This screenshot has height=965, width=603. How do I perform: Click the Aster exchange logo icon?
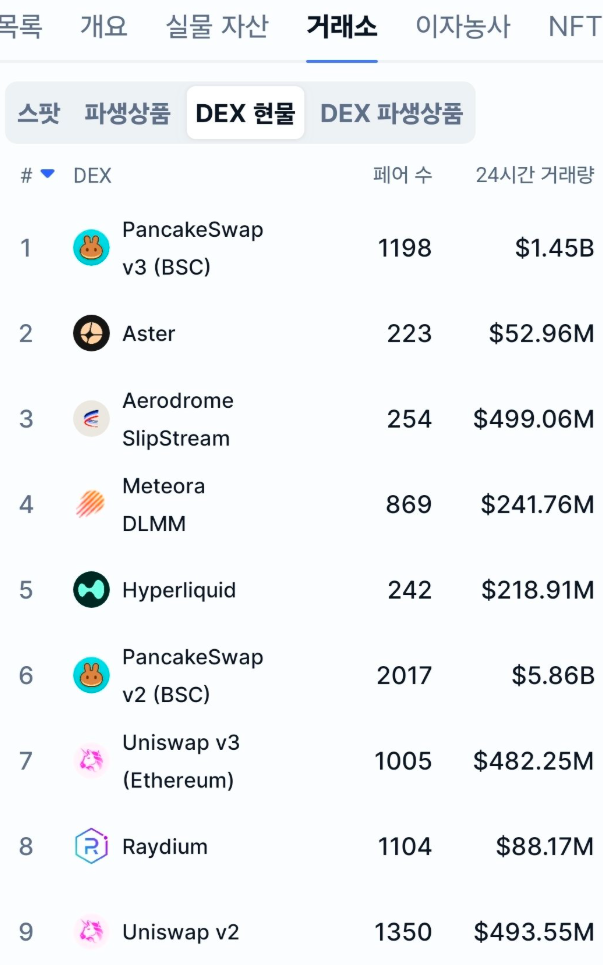pos(91,333)
